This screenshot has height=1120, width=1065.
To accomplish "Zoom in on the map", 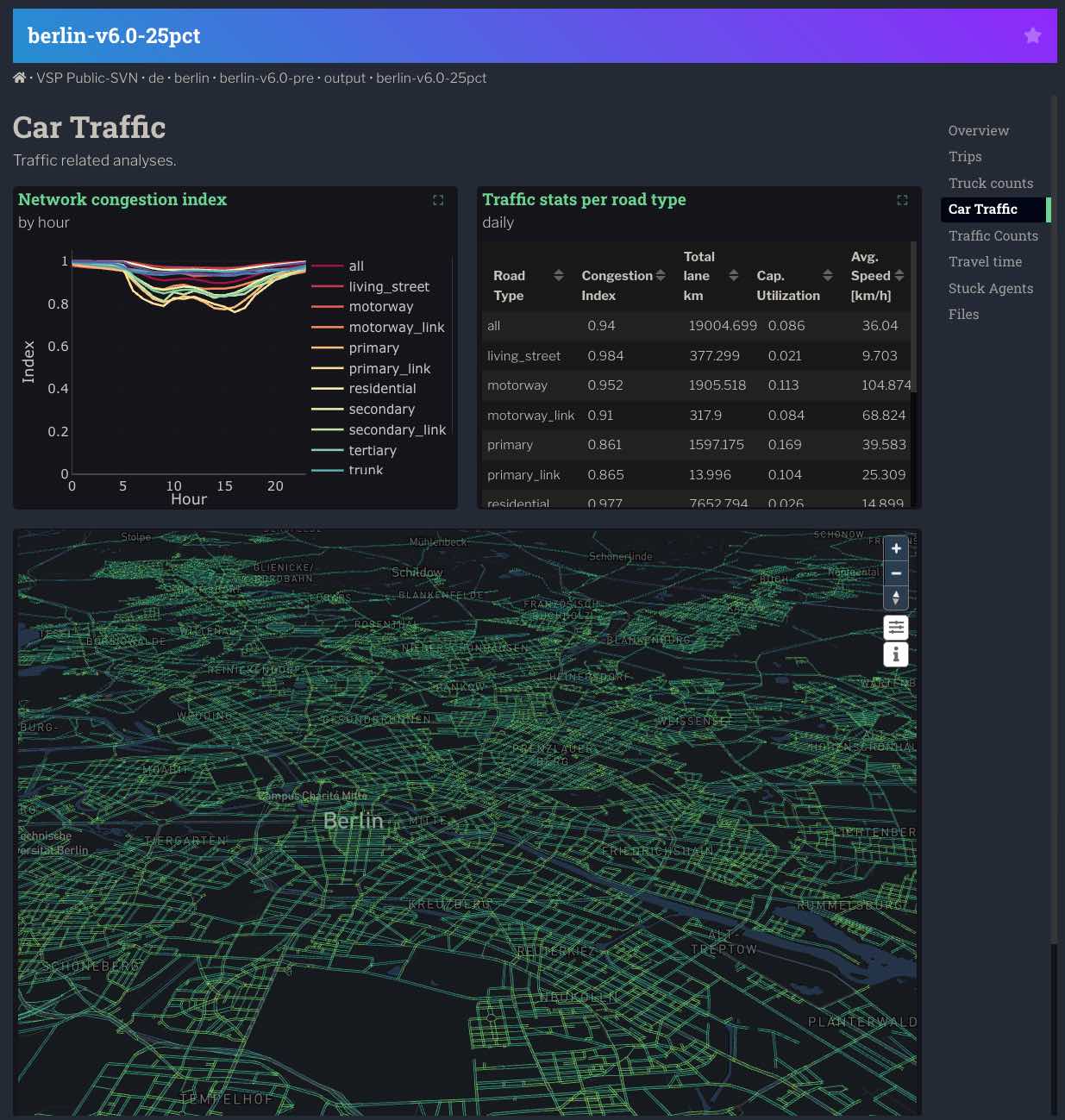I will (896, 548).
